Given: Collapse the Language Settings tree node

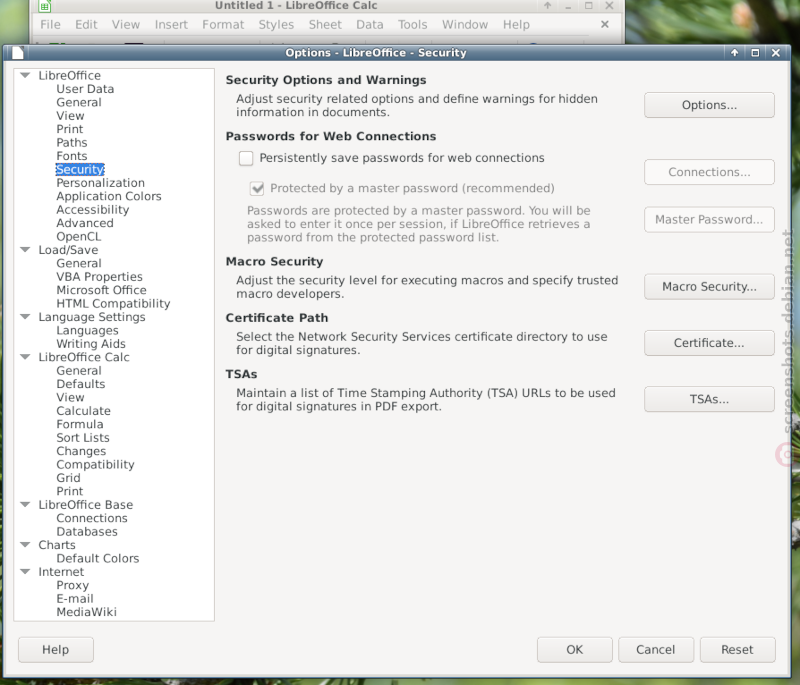Looking at the screenshot, I should pyautogui.click(x=25, y=317).
